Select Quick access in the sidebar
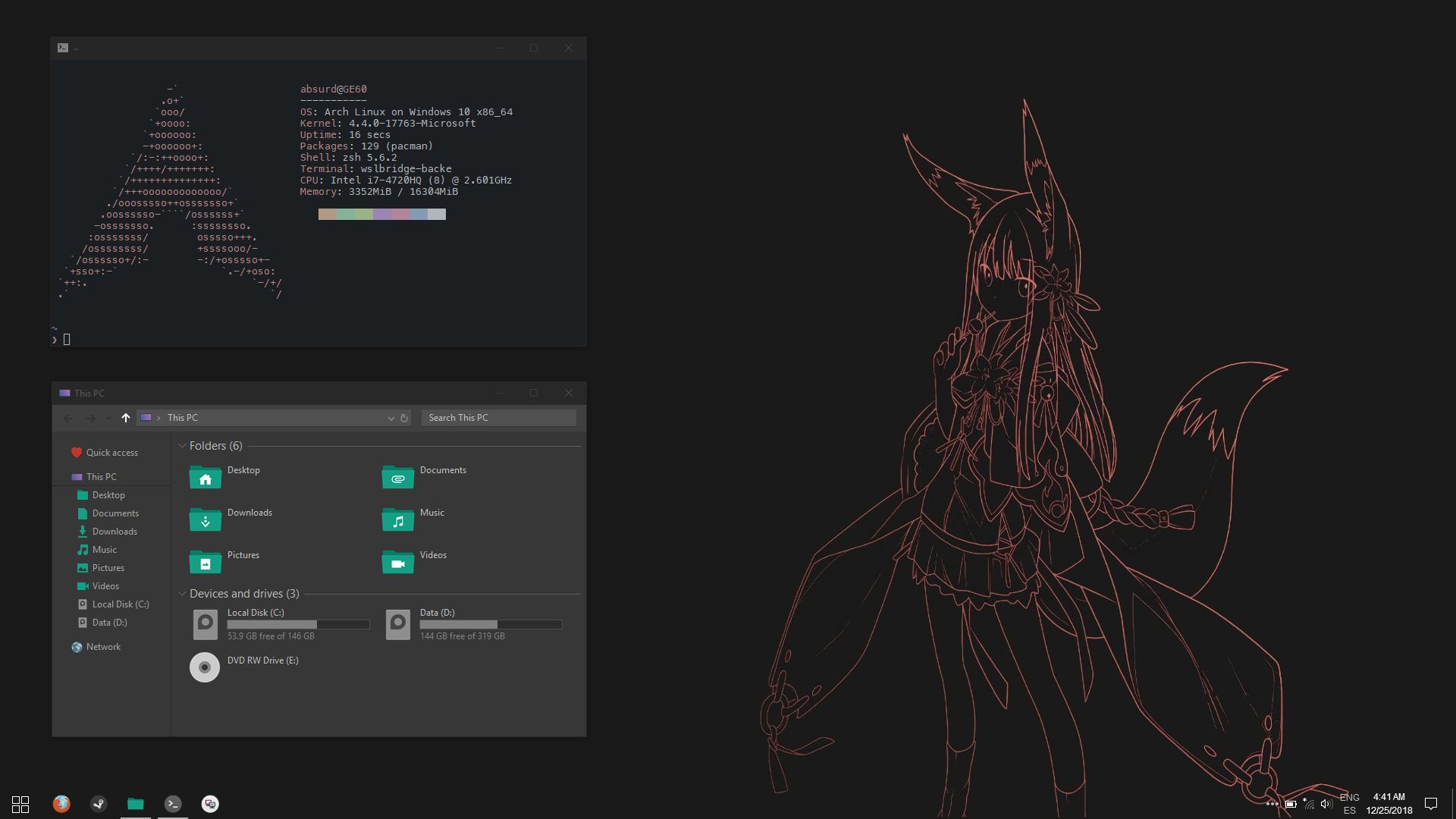Image resolution: width=1456 pixels, height=819 pixels. pos(111,453)
